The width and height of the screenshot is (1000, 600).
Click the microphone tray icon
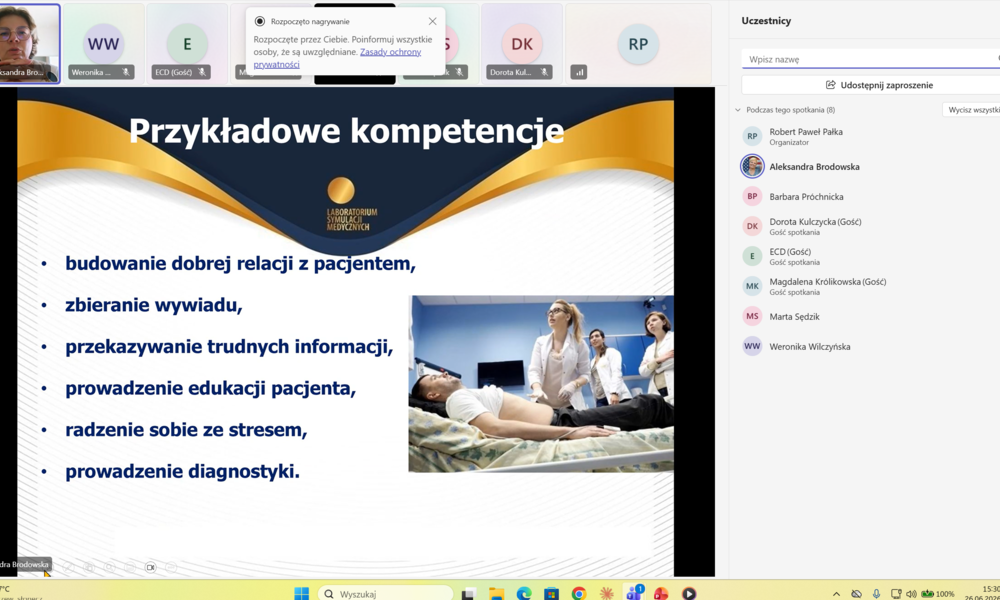coord(876,594)
